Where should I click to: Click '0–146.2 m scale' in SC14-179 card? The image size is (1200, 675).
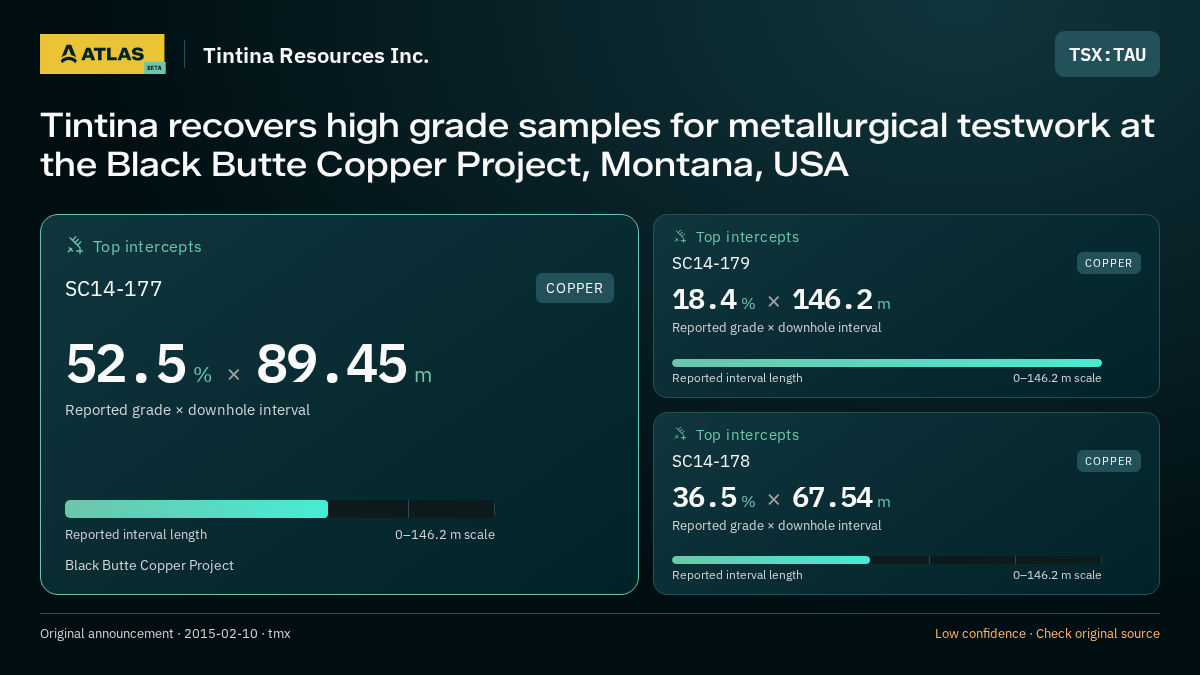pyautogui.click(x=1057, y=378)
